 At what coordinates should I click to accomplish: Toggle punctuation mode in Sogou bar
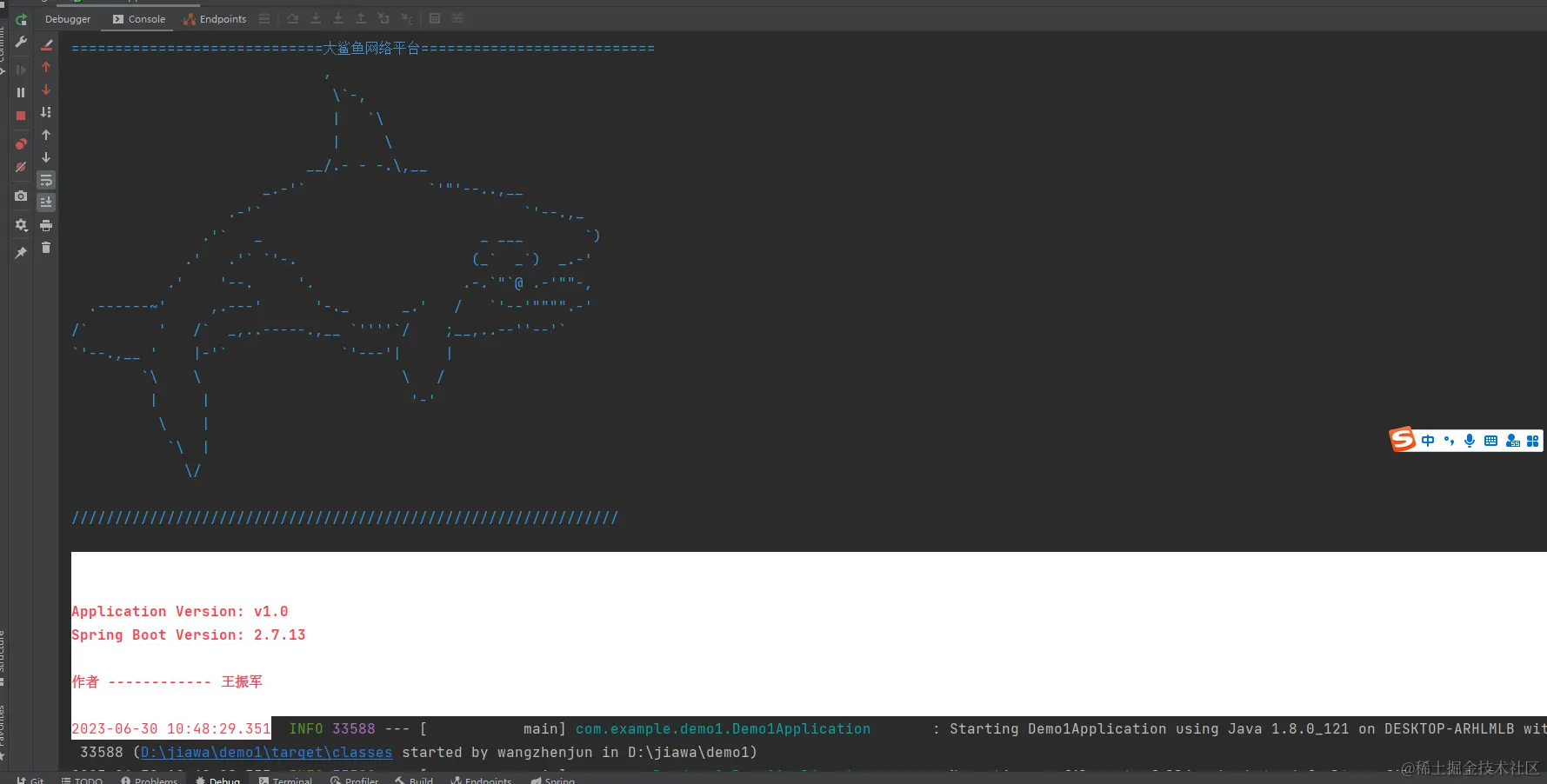(x=1449, y=441)
